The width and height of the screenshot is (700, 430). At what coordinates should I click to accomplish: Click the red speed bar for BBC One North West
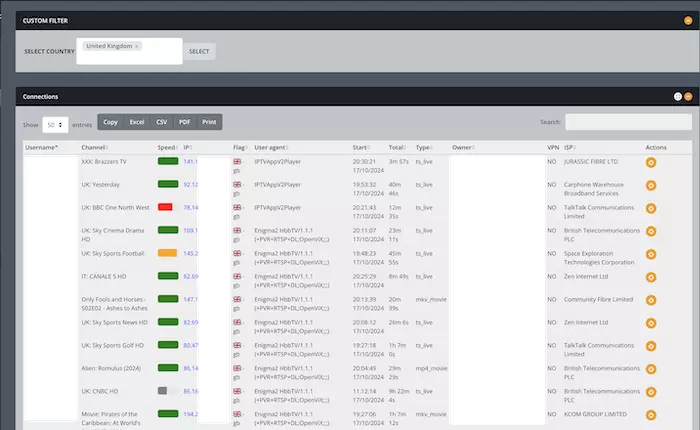[x=165, y=207]
